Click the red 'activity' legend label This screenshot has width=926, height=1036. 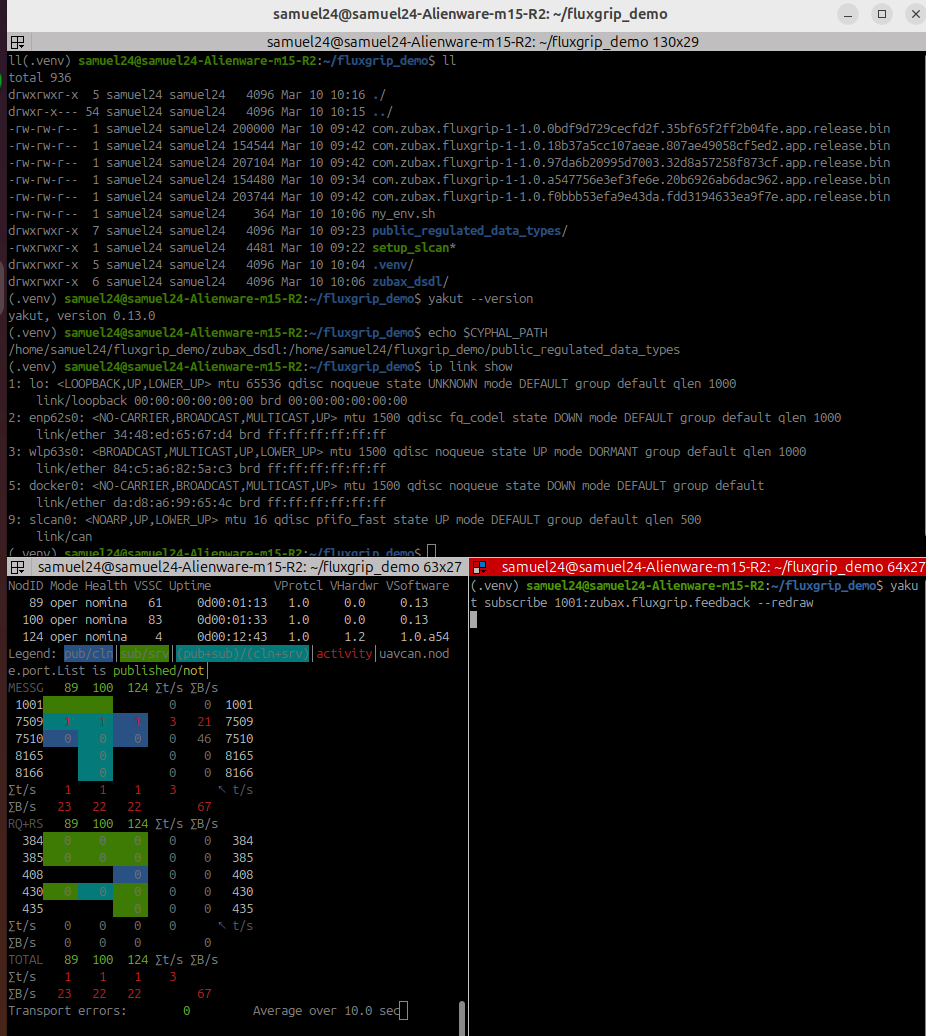[345, 653]
